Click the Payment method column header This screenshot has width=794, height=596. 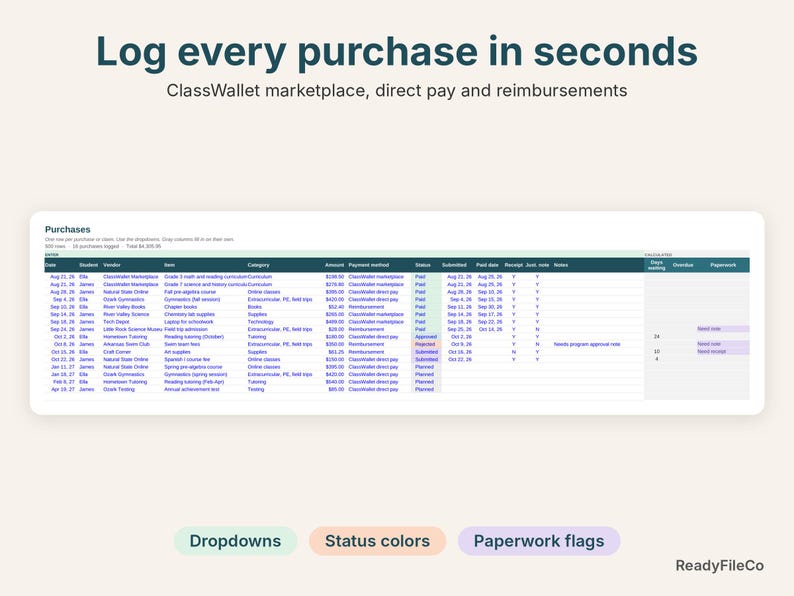pyautogui.click(x=369, y=265)
